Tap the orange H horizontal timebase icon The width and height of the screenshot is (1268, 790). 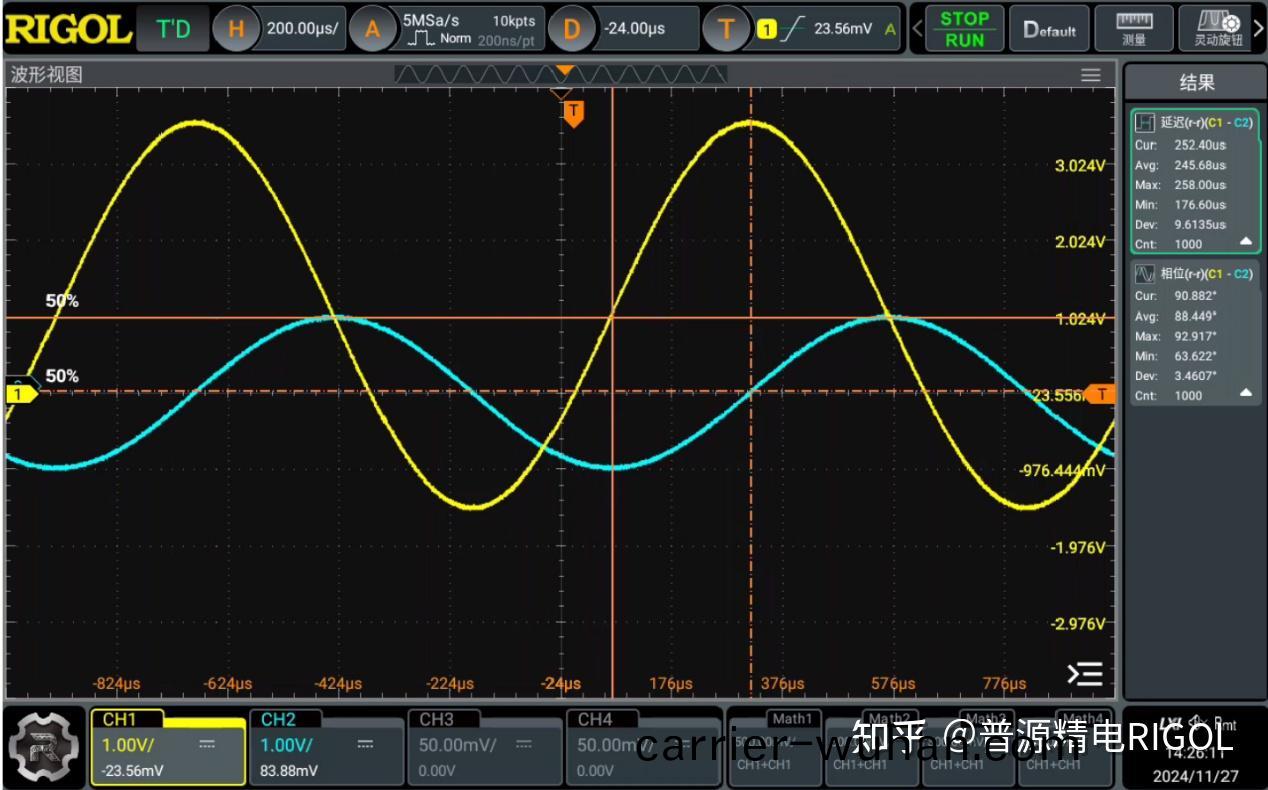click(x=236, y=29)
